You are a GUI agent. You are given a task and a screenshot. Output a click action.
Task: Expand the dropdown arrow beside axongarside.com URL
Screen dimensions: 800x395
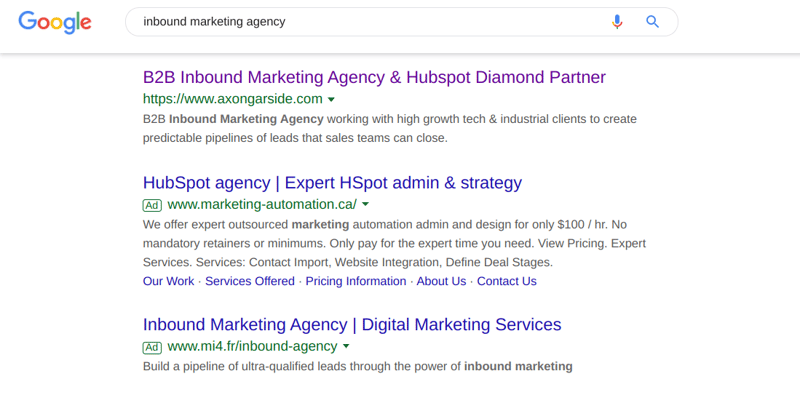(331, 100)
